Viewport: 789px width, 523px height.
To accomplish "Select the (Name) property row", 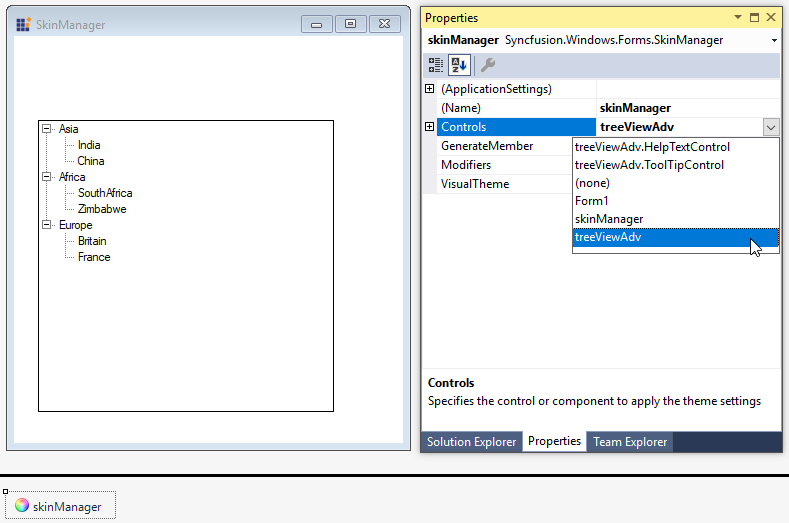I will pos(516,108).
